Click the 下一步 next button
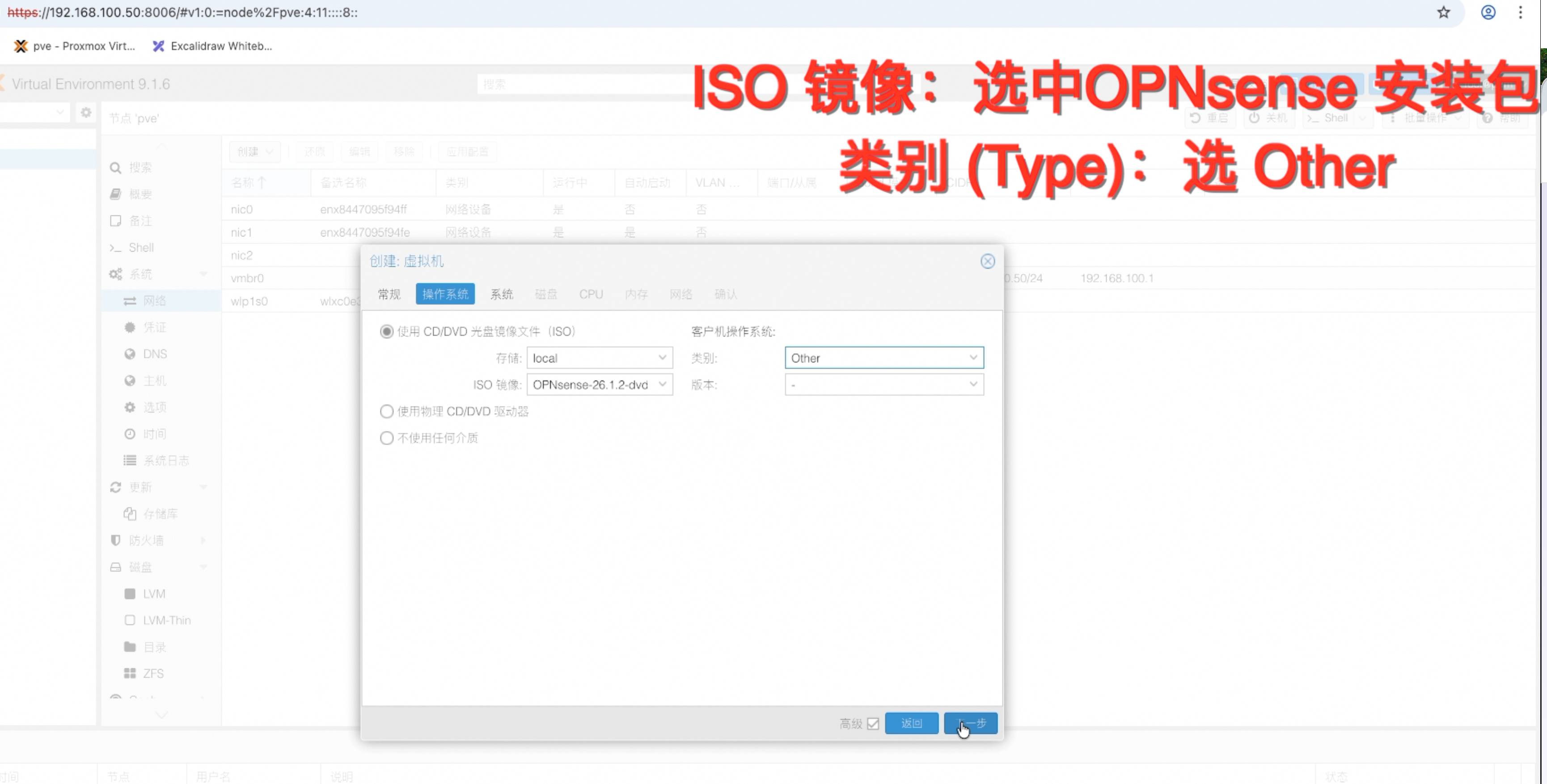 pyautogui.click(x=971, y=723)
